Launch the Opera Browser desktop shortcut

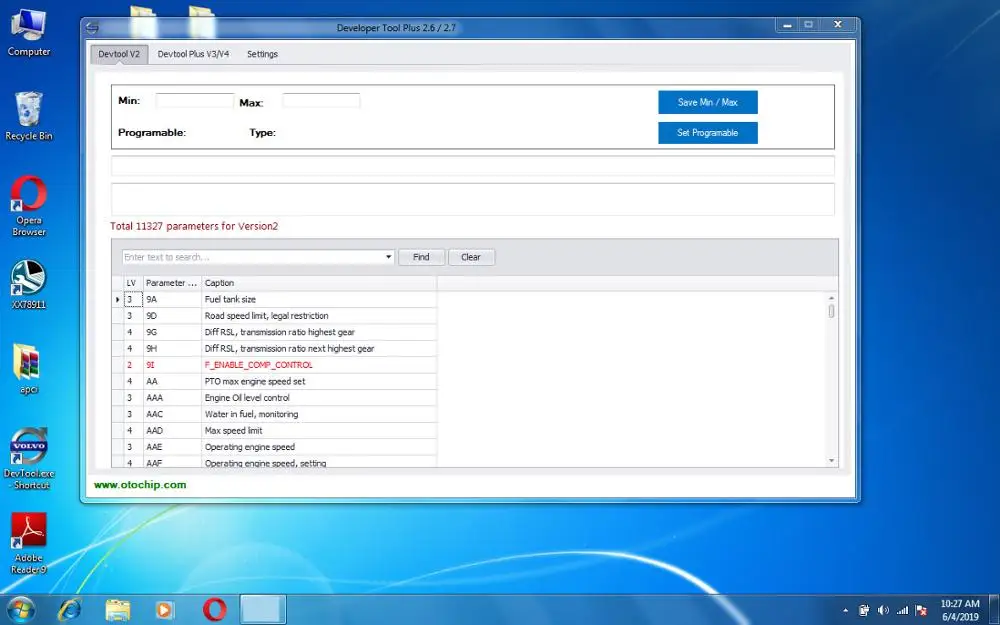[x=29, y=205]
